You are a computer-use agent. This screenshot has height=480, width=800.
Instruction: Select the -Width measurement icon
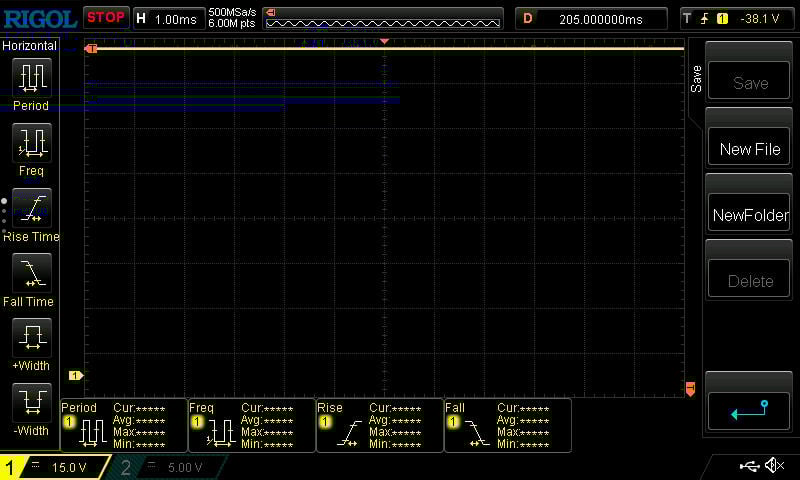(x=31, y=403)
